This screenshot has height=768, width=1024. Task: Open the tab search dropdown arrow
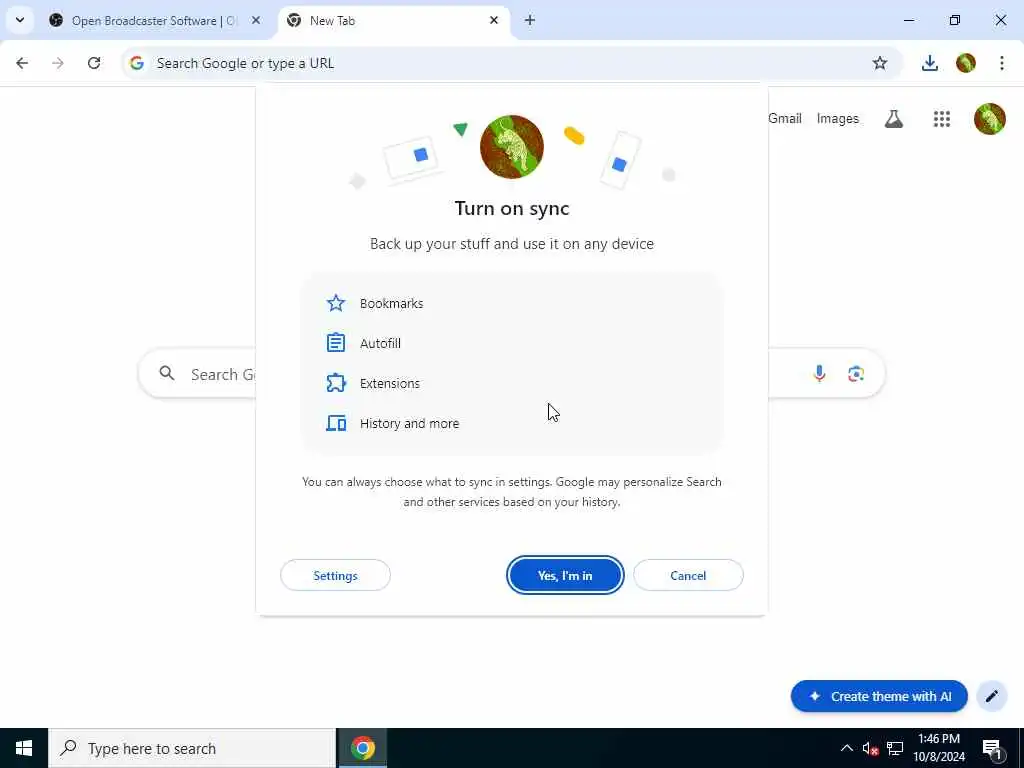point(20,20)
